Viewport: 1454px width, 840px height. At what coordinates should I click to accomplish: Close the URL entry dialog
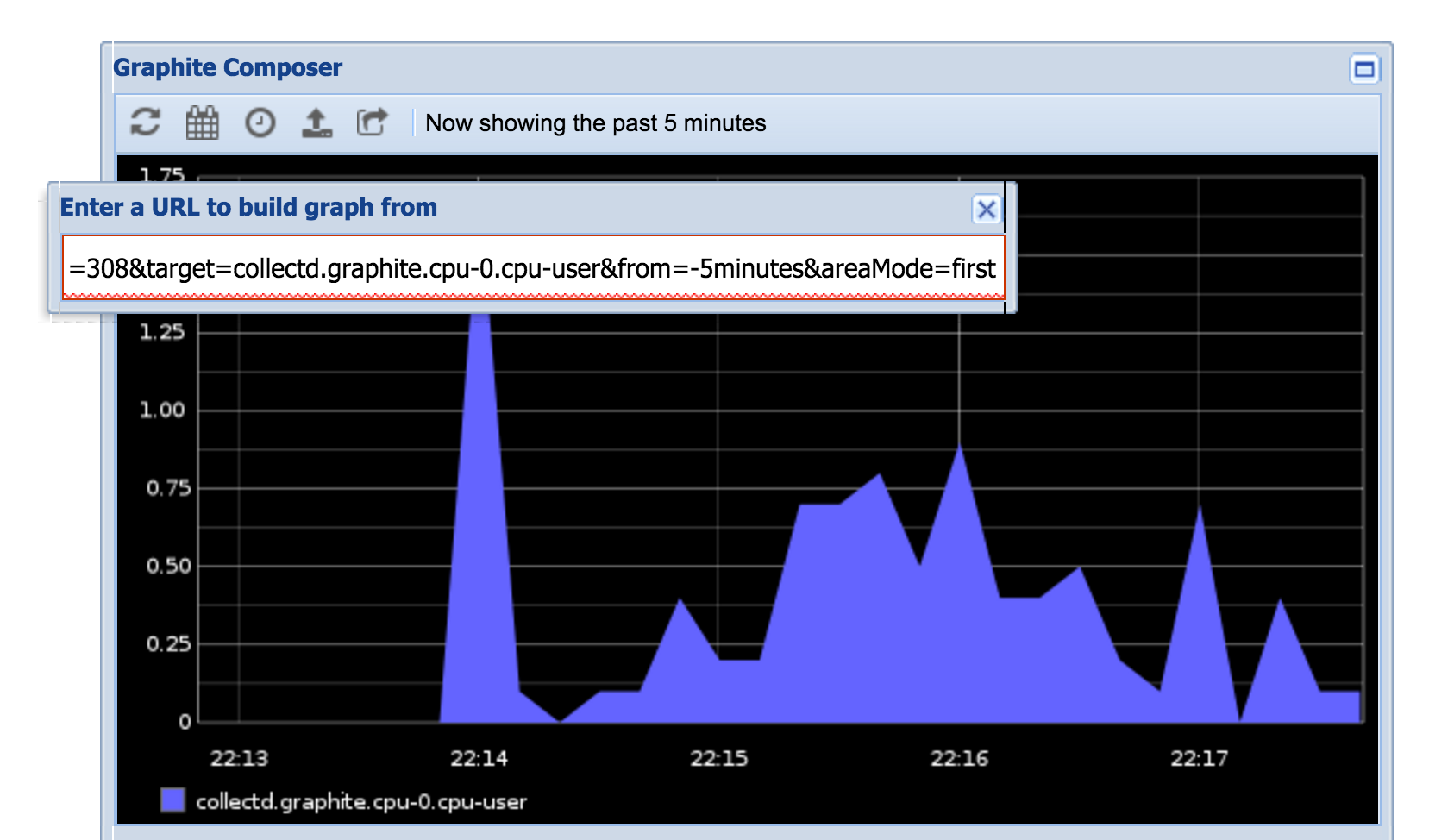[x=987, y=209]
